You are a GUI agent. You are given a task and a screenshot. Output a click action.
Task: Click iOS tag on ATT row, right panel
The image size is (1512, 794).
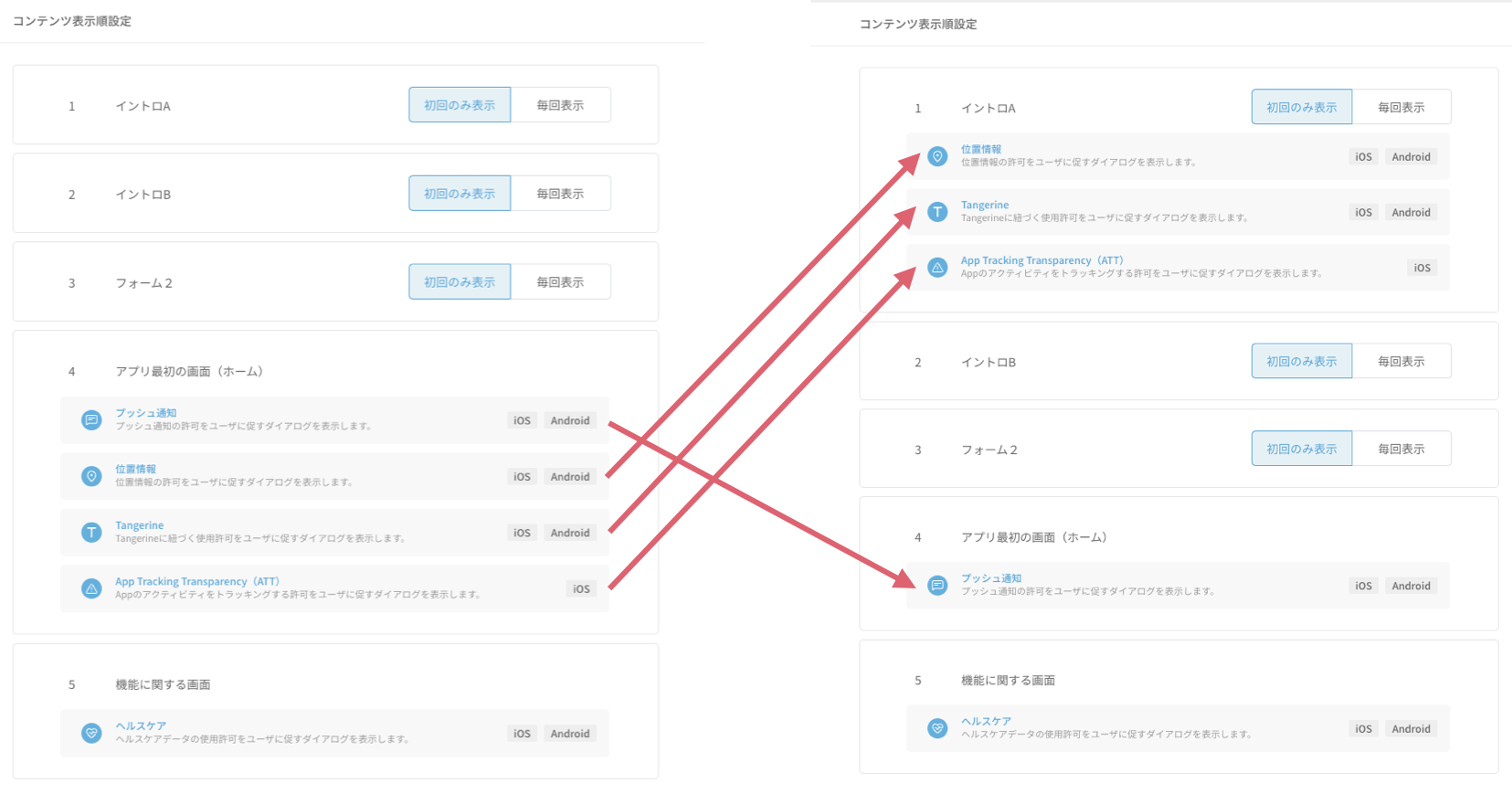click(x=1422, y=268)
